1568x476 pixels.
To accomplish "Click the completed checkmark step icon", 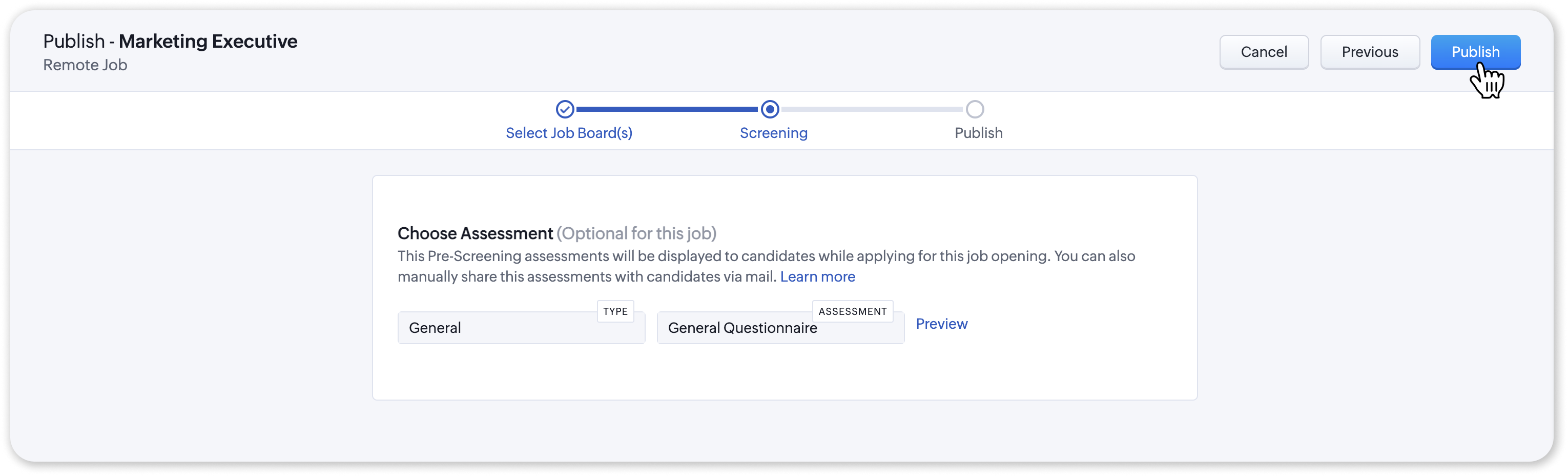I will (565, 109).
